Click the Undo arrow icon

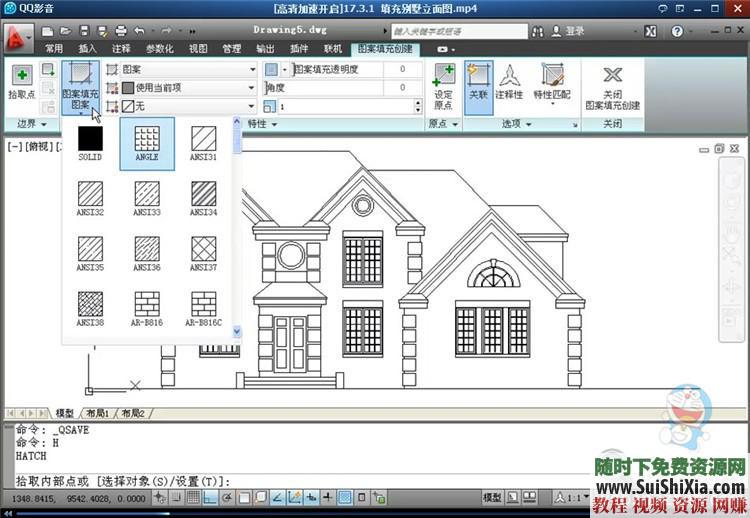(140, 32)
